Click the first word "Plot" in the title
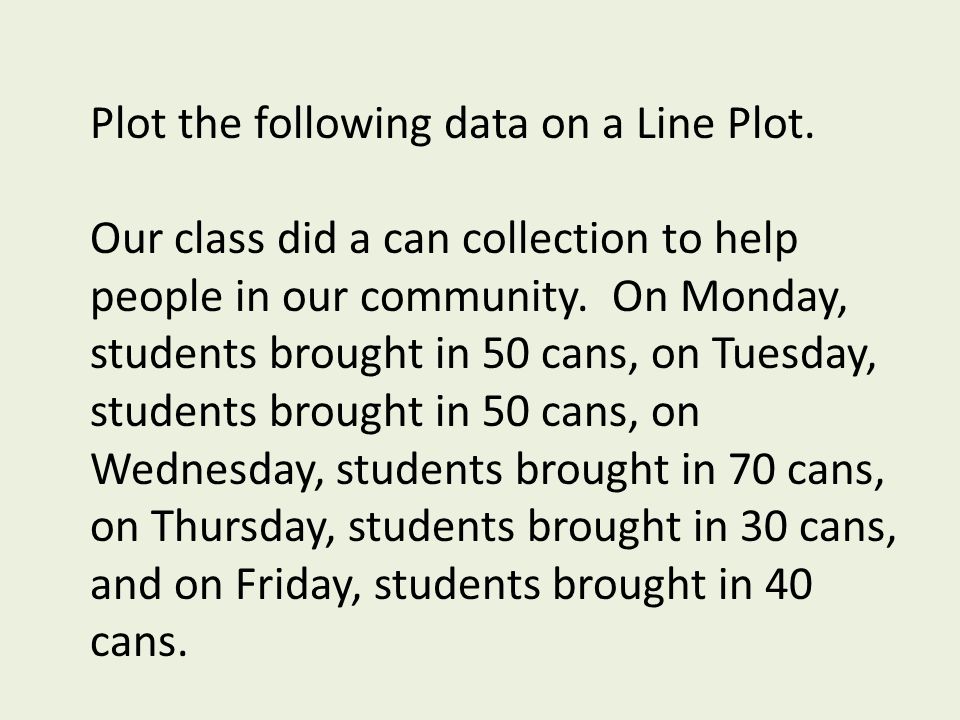 (128, 123)
